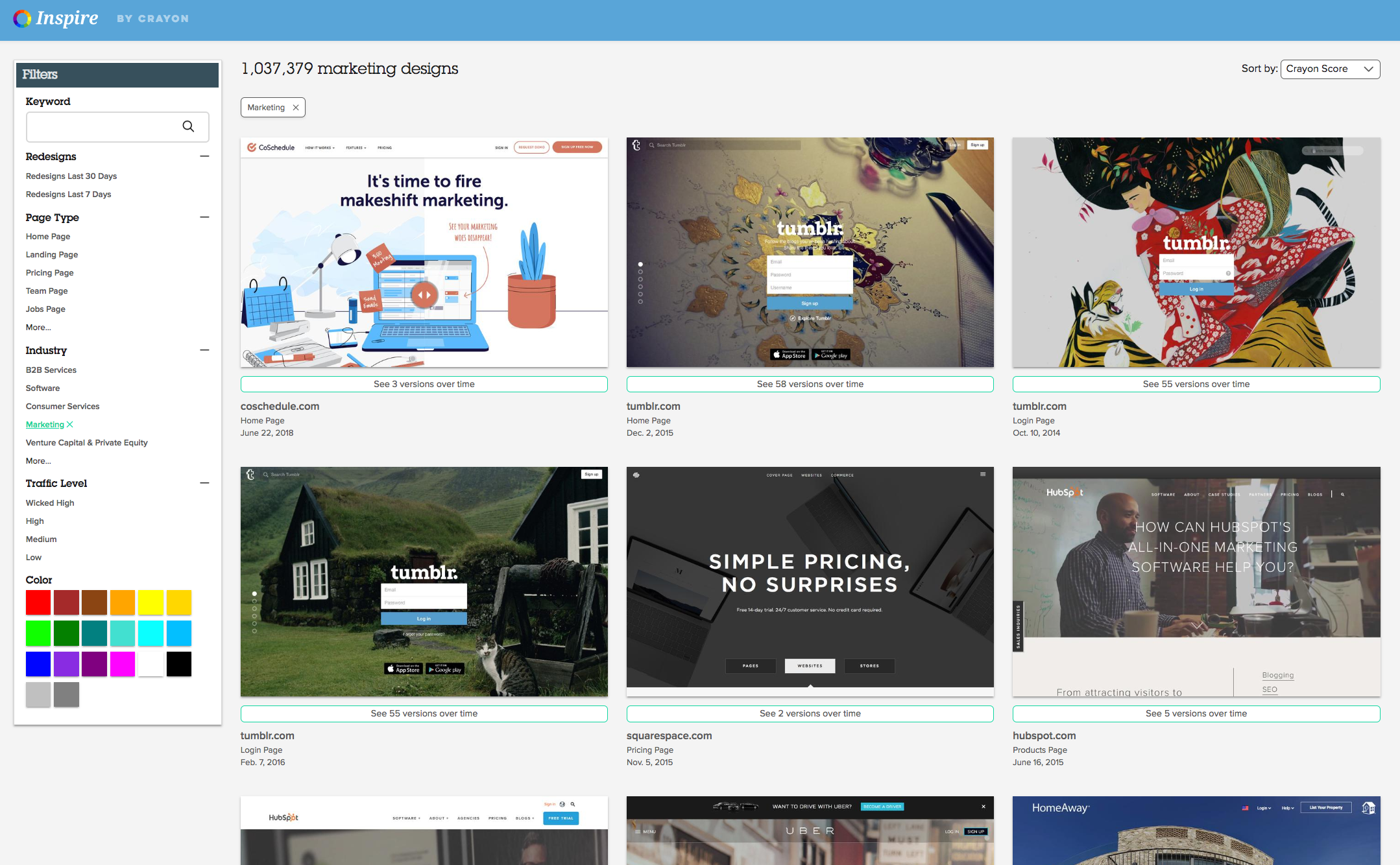Collapse the Traffic Level filter section
This screenshot has width=1400, height=865.
click(204, 483)
